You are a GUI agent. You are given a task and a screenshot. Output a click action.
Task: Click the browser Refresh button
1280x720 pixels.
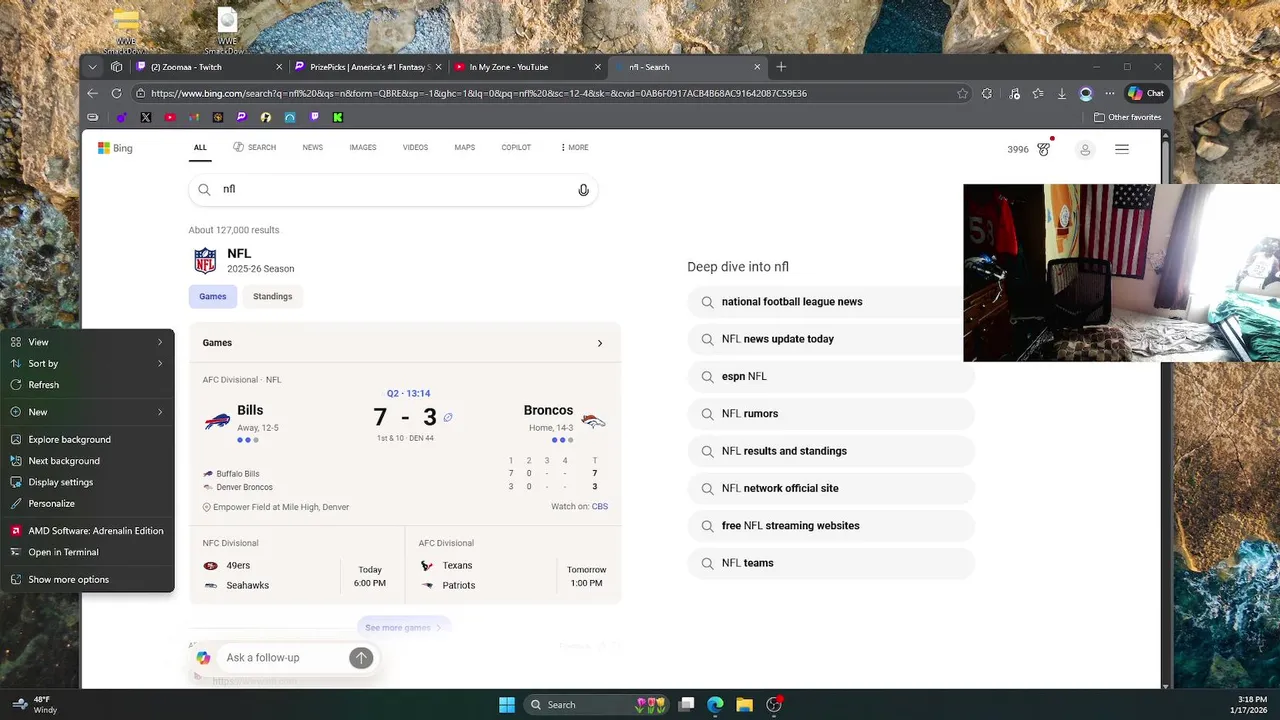pyautogui.click(x=116, y=93)
